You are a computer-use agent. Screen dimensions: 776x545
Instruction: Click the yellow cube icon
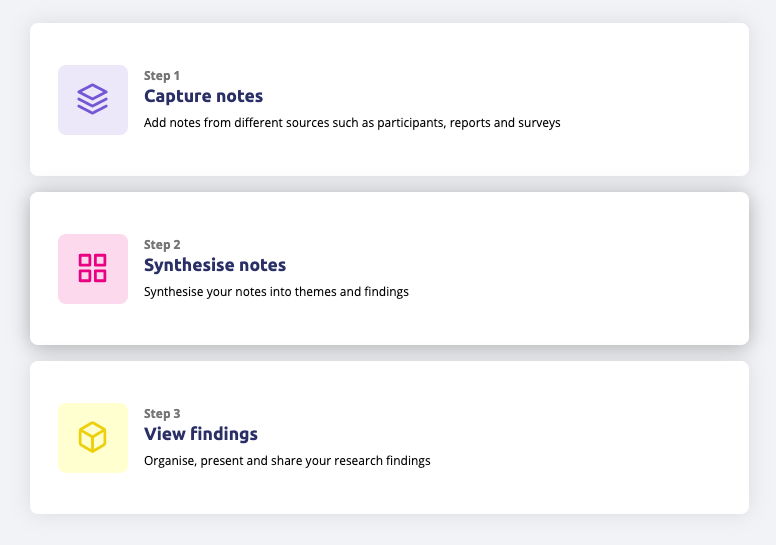(x=93, y=437)
